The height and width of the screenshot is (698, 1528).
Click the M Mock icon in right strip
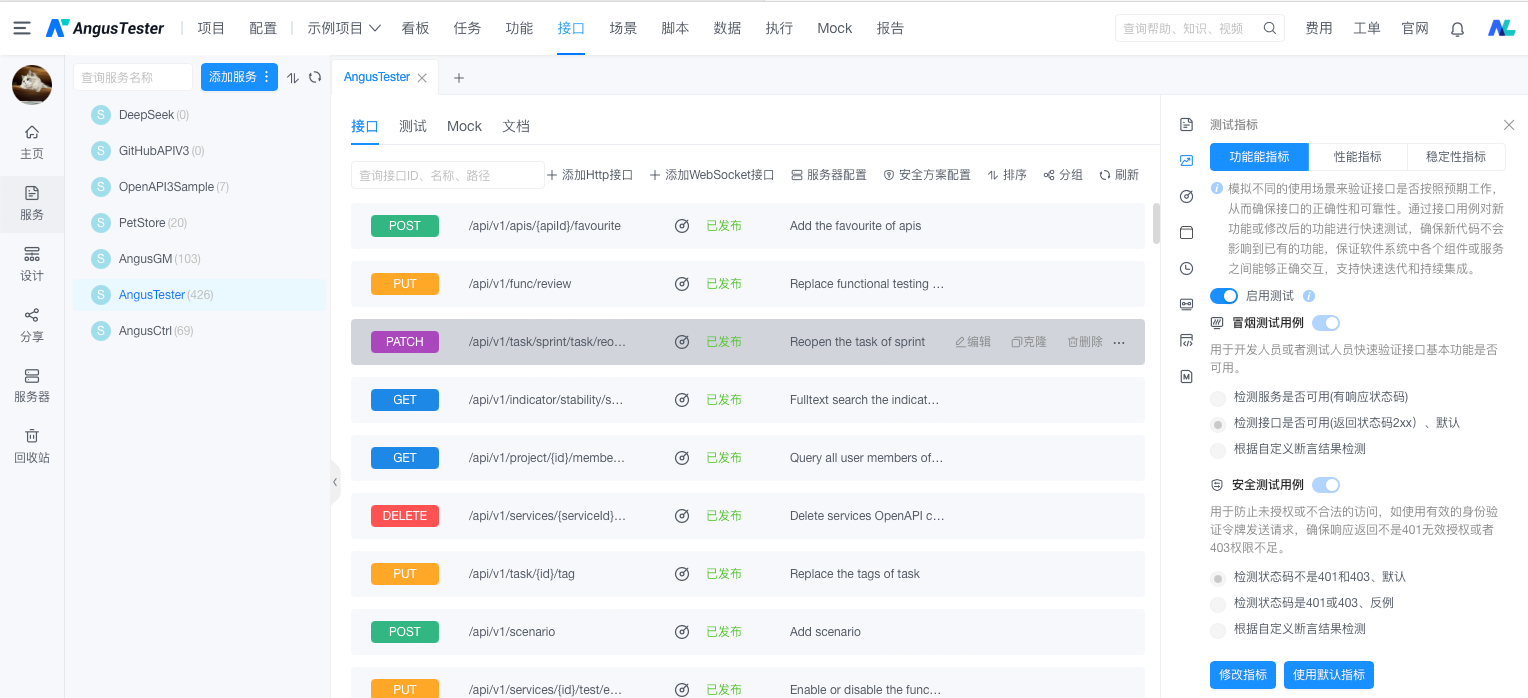tap(1186, 377)
